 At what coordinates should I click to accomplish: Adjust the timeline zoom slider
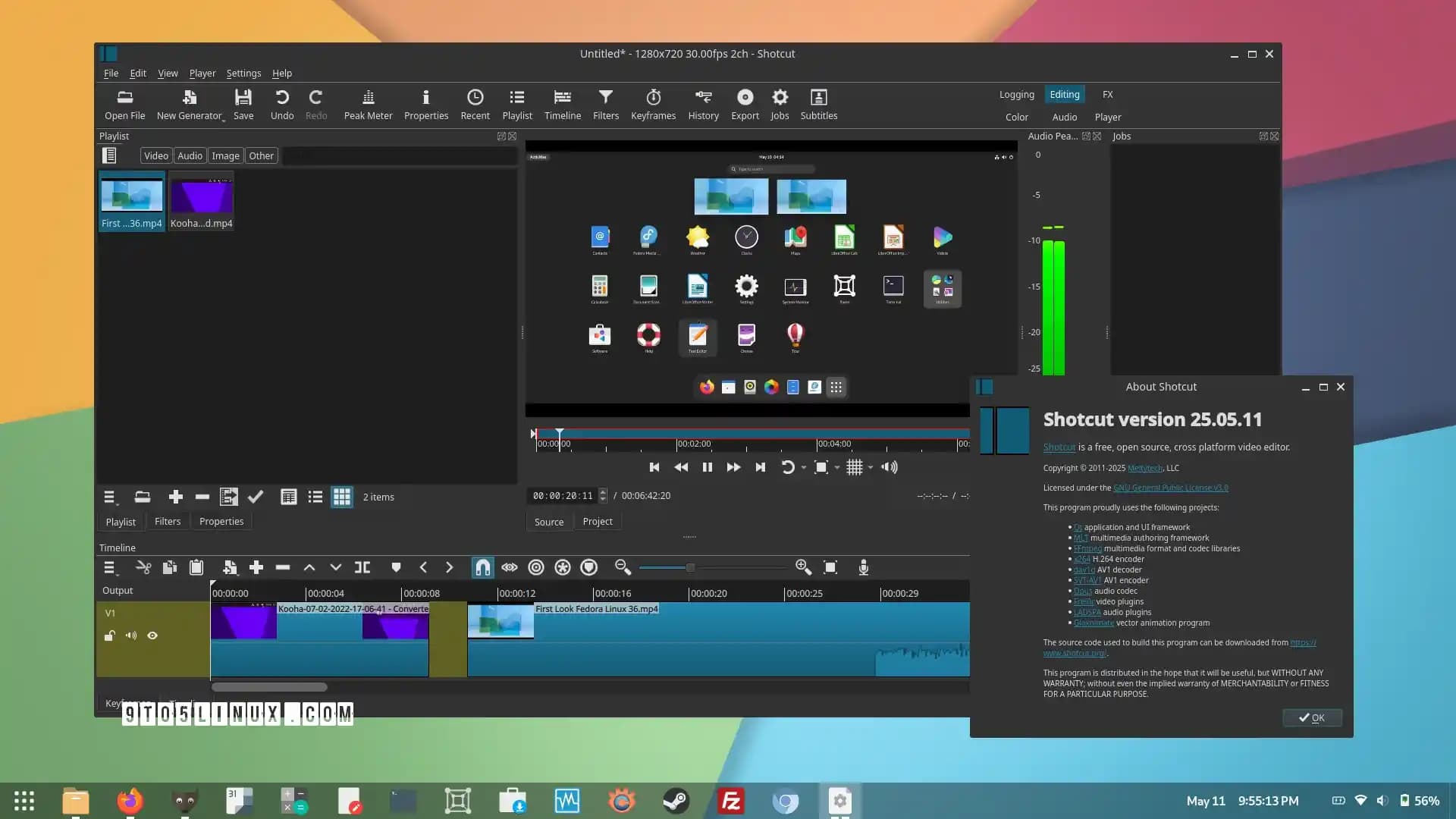point(690,567)
